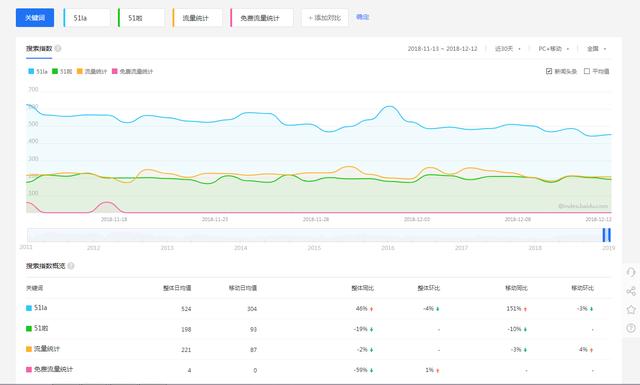This screenshot has width=640, height=385.
Task: Click the red up arrow beside 4% in 流量统计 row
Action: coord(591,350)
